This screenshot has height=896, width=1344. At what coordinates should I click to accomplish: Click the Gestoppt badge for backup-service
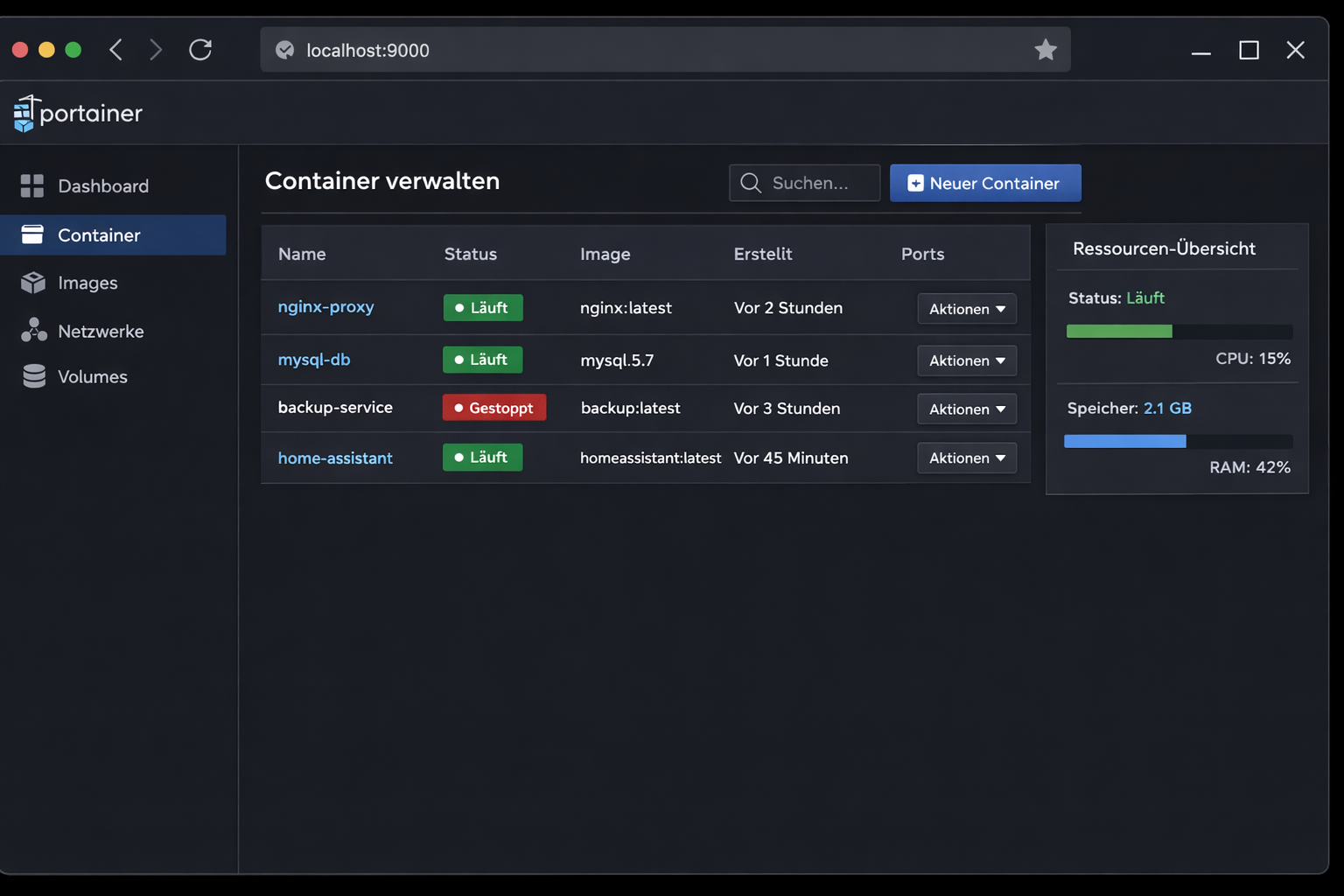click(x=493, y=408)
